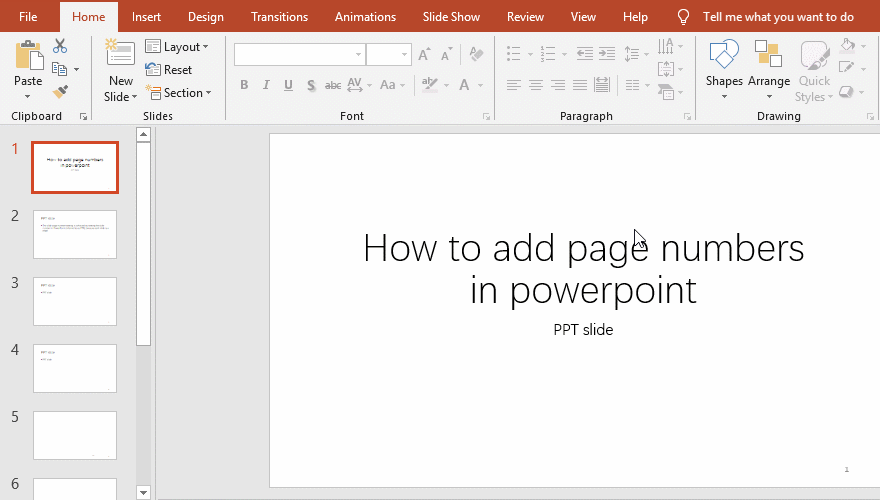
Task: Click the Text Shadow S icon
Action: 310,85
